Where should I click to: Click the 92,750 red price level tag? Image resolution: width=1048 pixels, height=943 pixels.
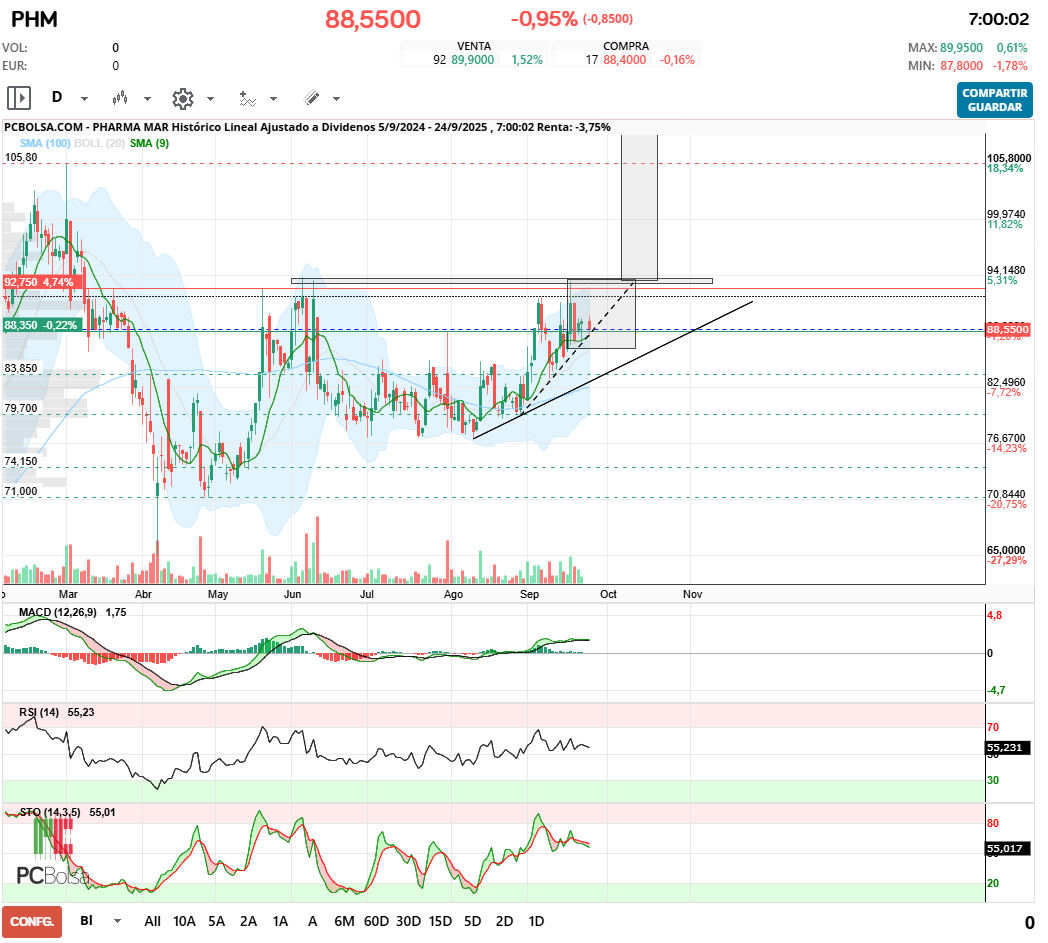click(43, 282)
